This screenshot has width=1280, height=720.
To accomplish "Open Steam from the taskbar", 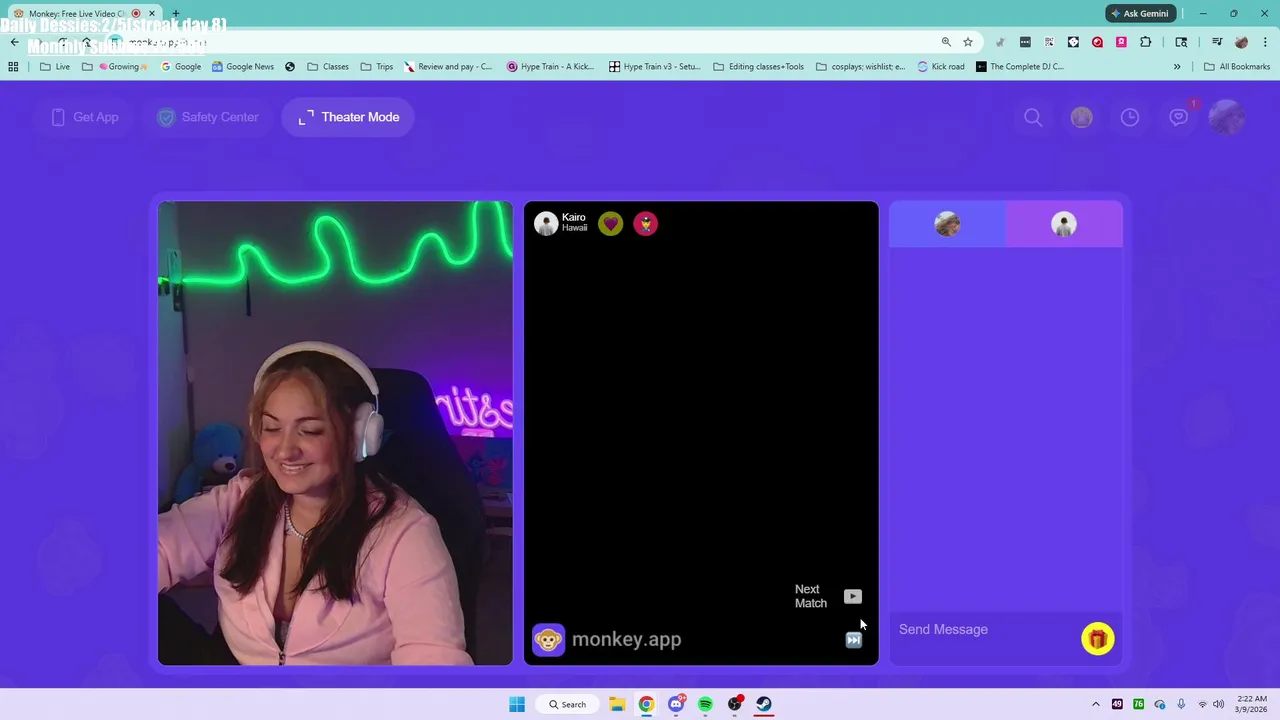I will [x=764, y=704].
